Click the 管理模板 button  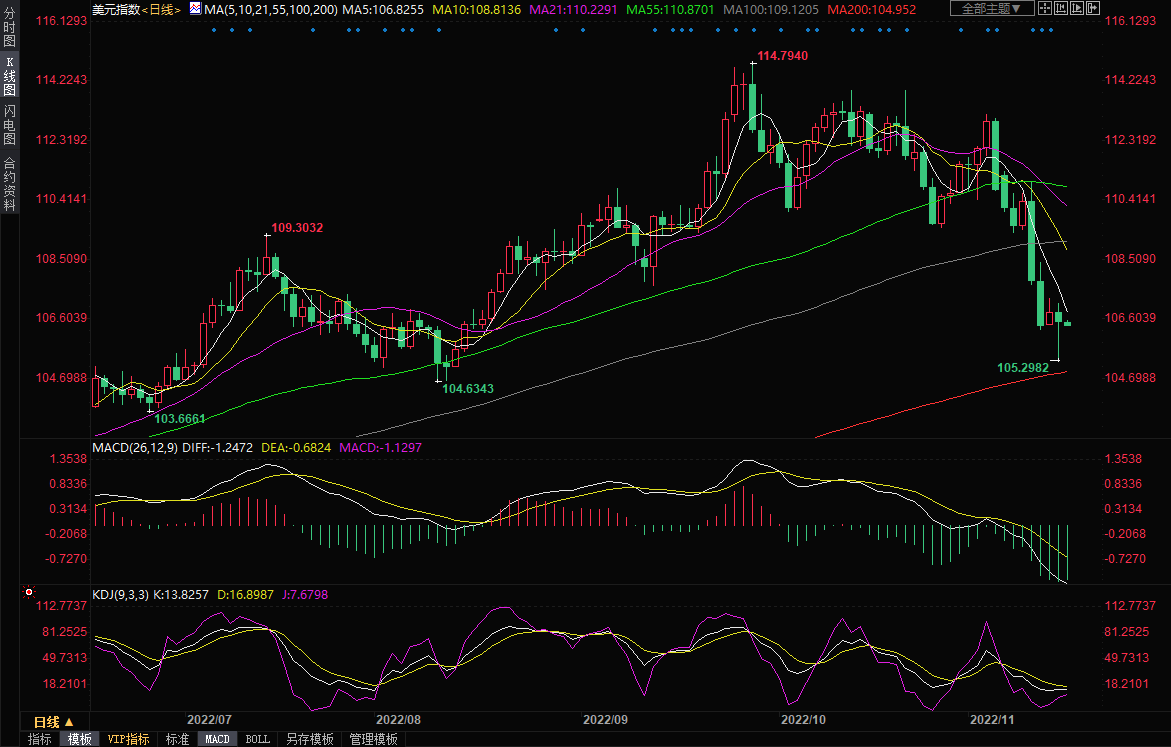(373, 739)
